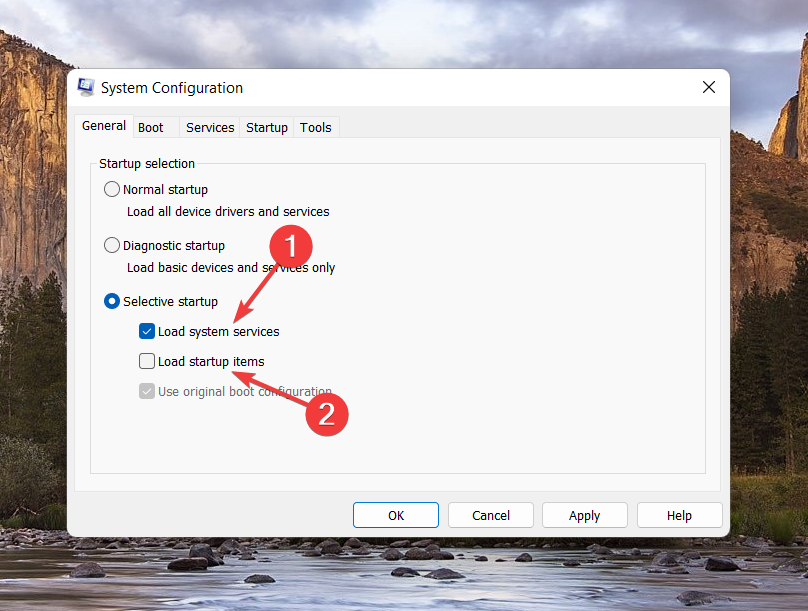Click the System Configuration title bar icon
The height and width of the screenshot is (611, 808).
point(86,88)
